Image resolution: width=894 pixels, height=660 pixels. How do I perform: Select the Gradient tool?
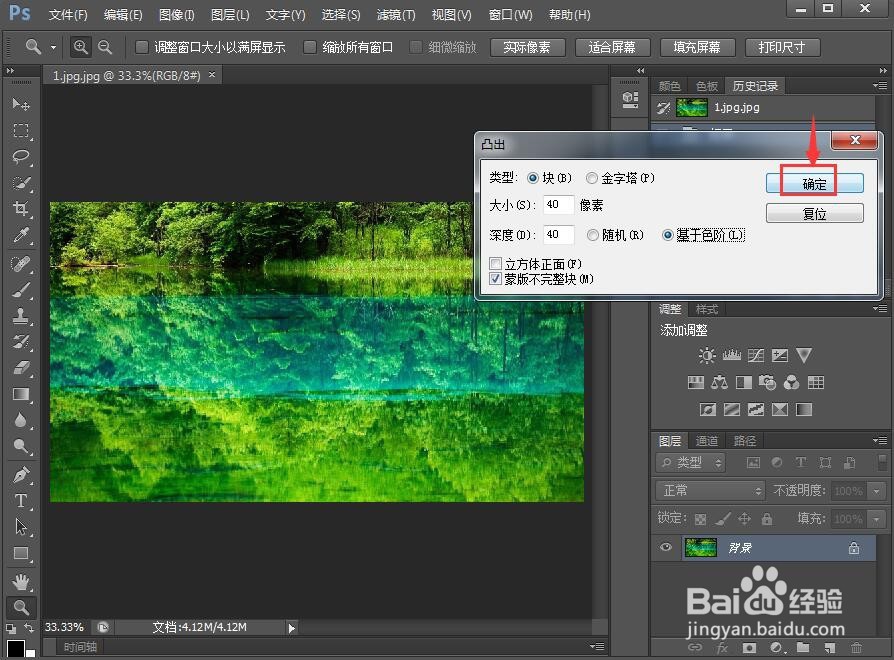pyautogui.click(x=21, y=394)
